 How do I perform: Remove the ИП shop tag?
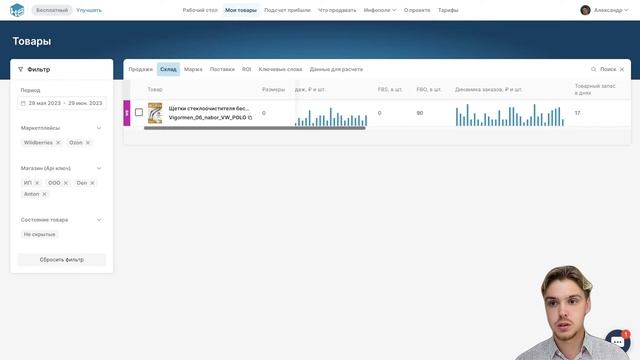point(37,183)
